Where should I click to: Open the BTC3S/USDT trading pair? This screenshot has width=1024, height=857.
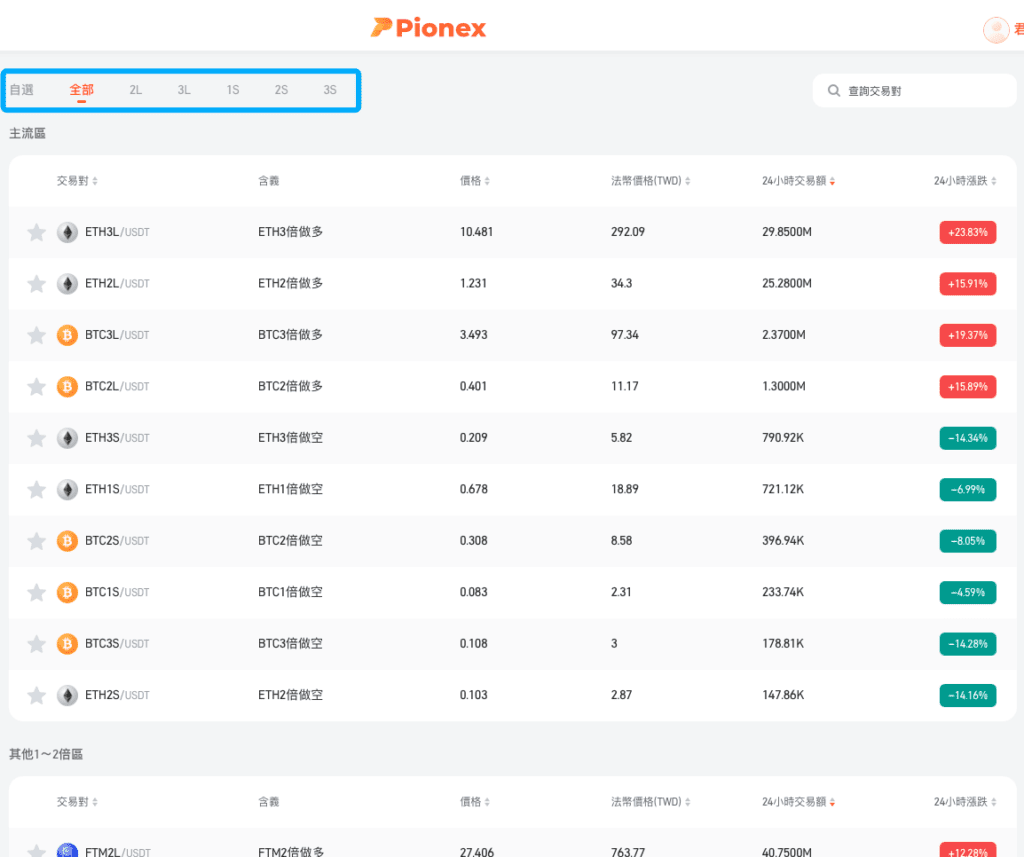point(117,644)
